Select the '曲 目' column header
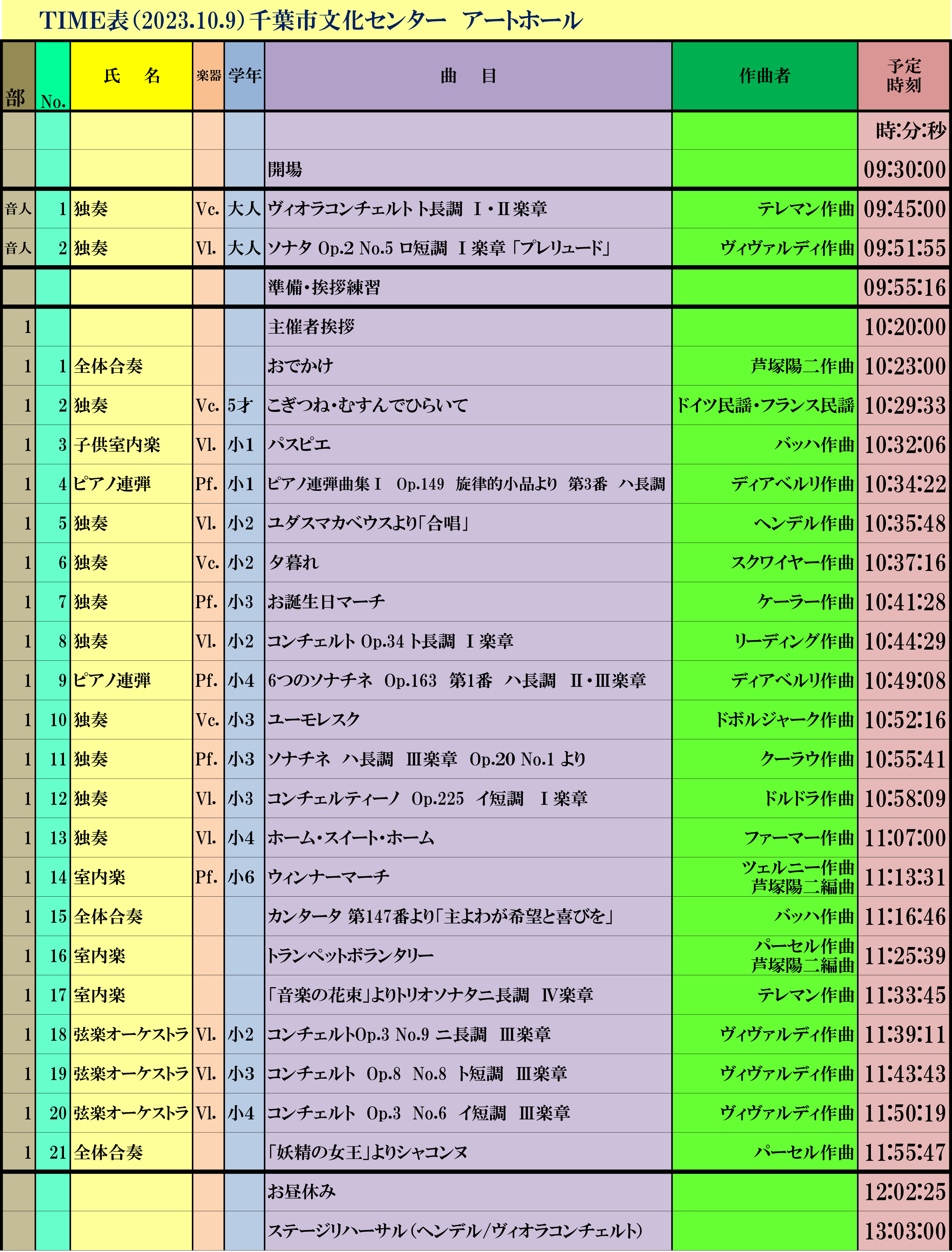 click(x=468, y=76)
